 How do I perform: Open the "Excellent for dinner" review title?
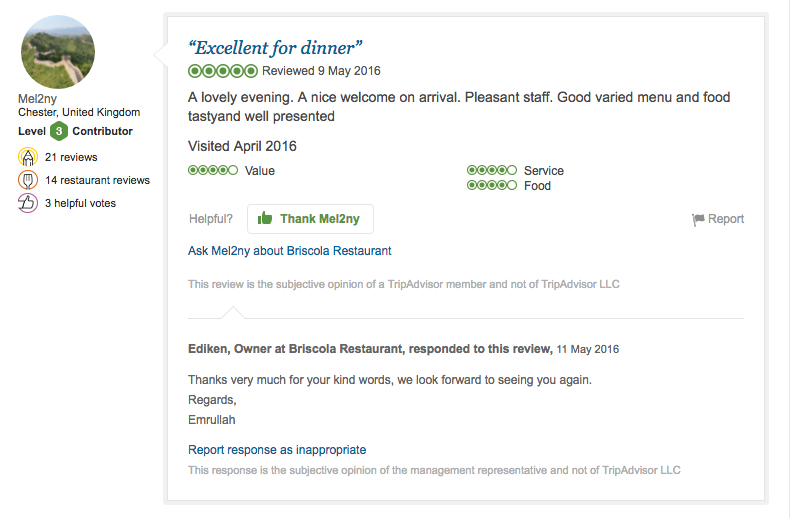point(275,48)
